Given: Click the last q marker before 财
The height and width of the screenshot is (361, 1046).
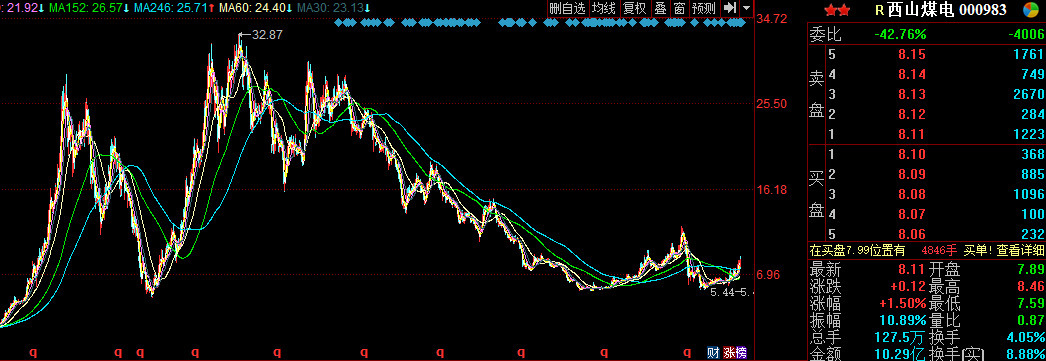Looking at the screenshot, I should 686,352.
